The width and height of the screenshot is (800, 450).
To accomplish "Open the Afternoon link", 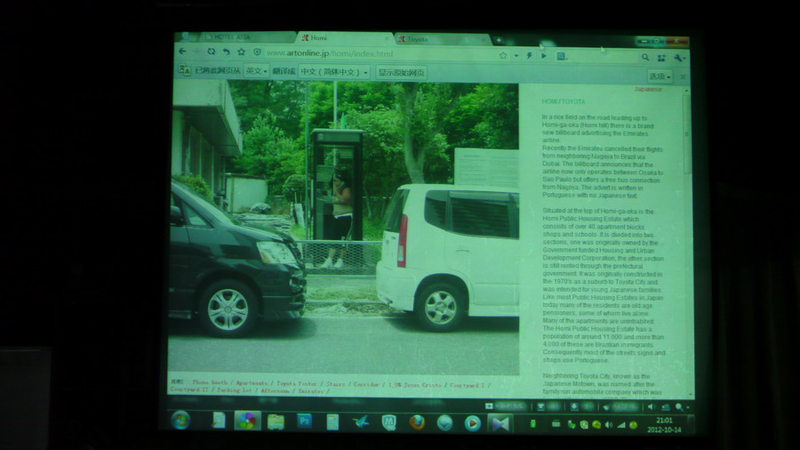I will [274, 391].
